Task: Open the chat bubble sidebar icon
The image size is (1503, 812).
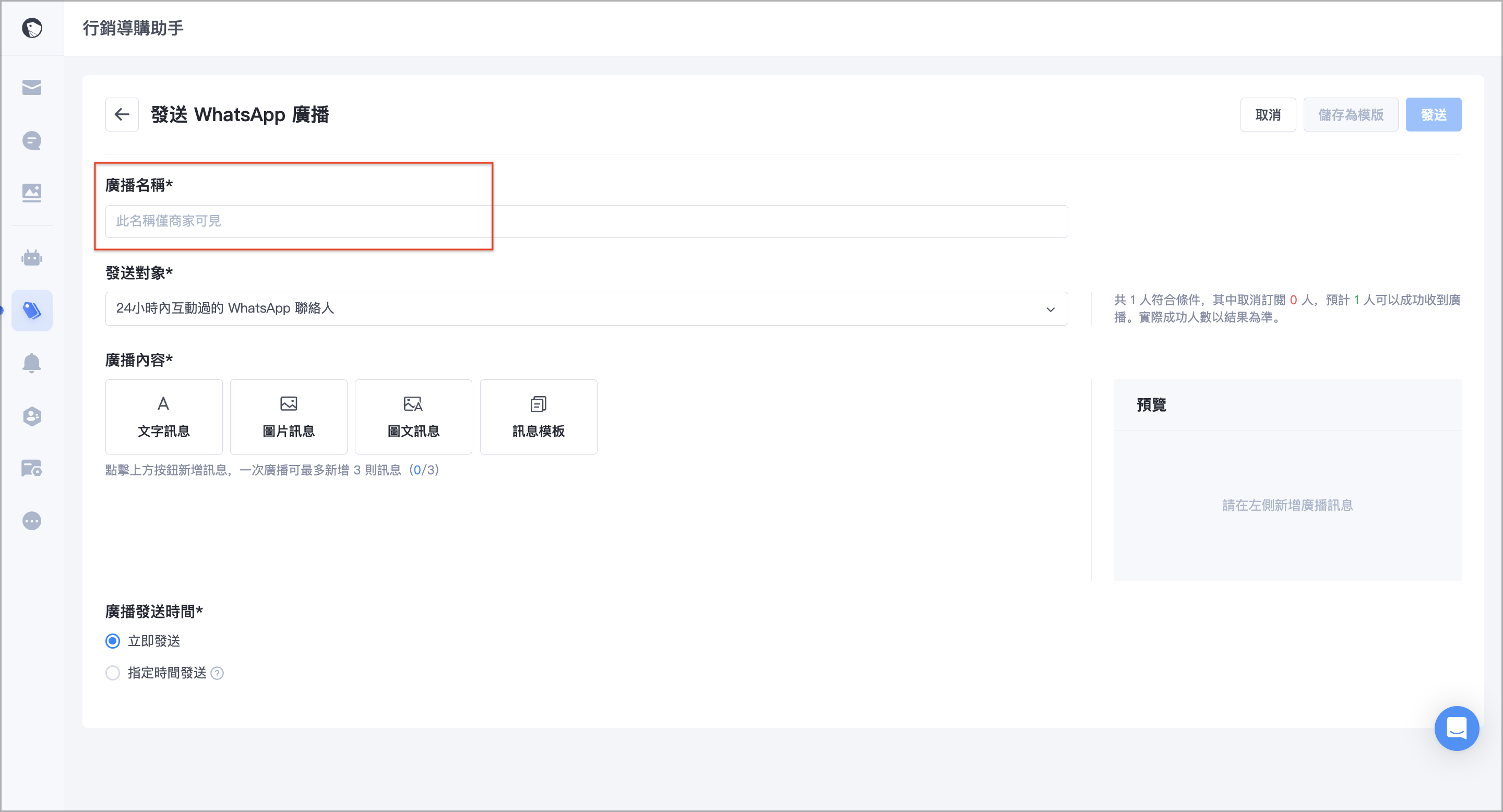Action: (32, 140)
